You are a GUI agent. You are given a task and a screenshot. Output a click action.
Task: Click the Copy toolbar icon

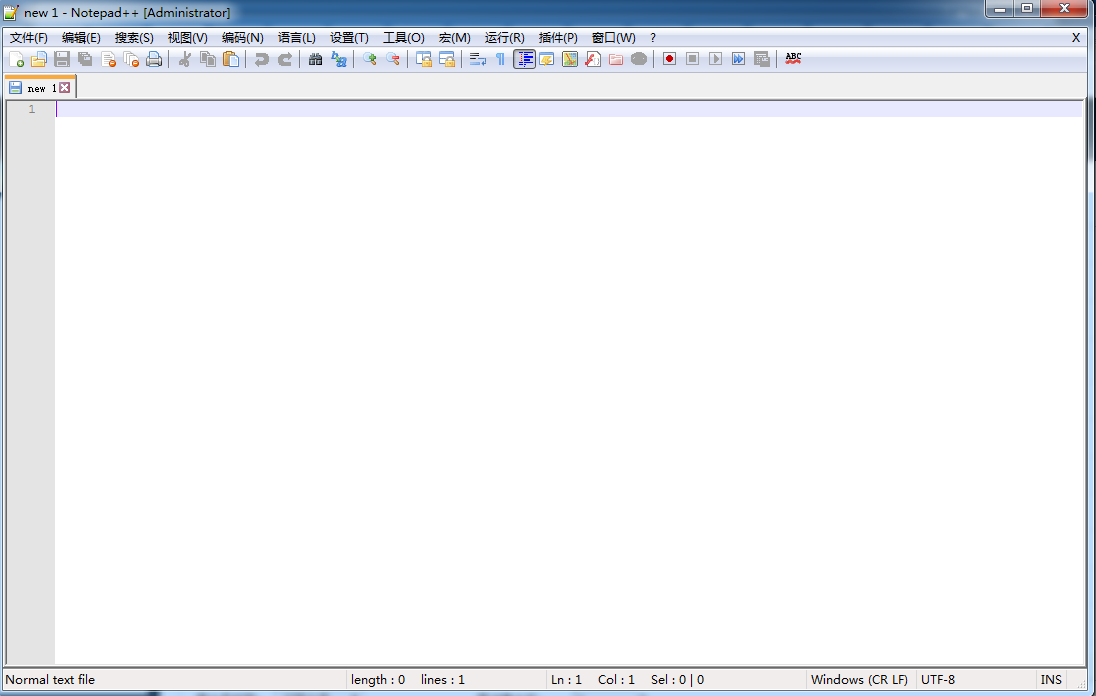(x=208, y=59)
